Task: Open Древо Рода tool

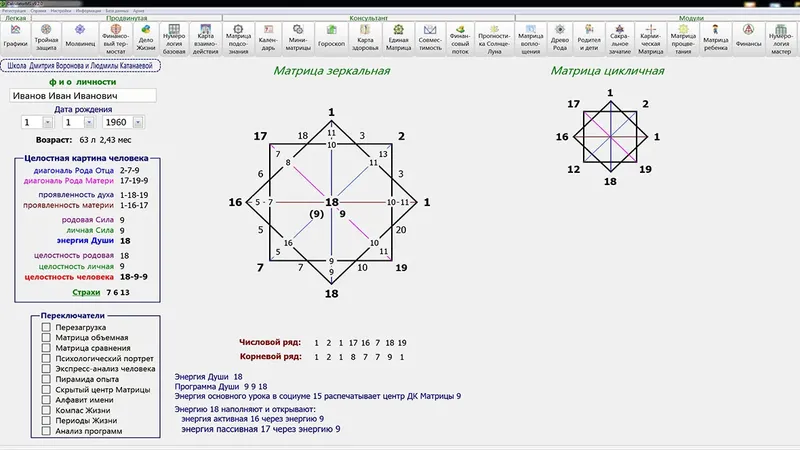Action: click(560, 39)
